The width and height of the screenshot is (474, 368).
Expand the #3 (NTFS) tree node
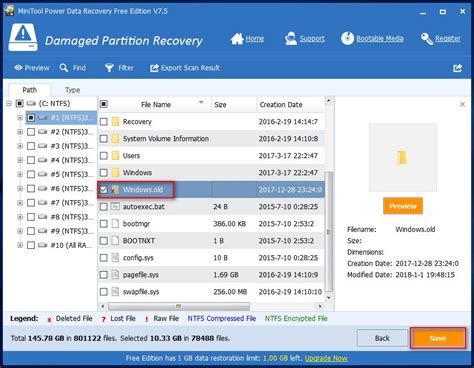tap(20, 146)
